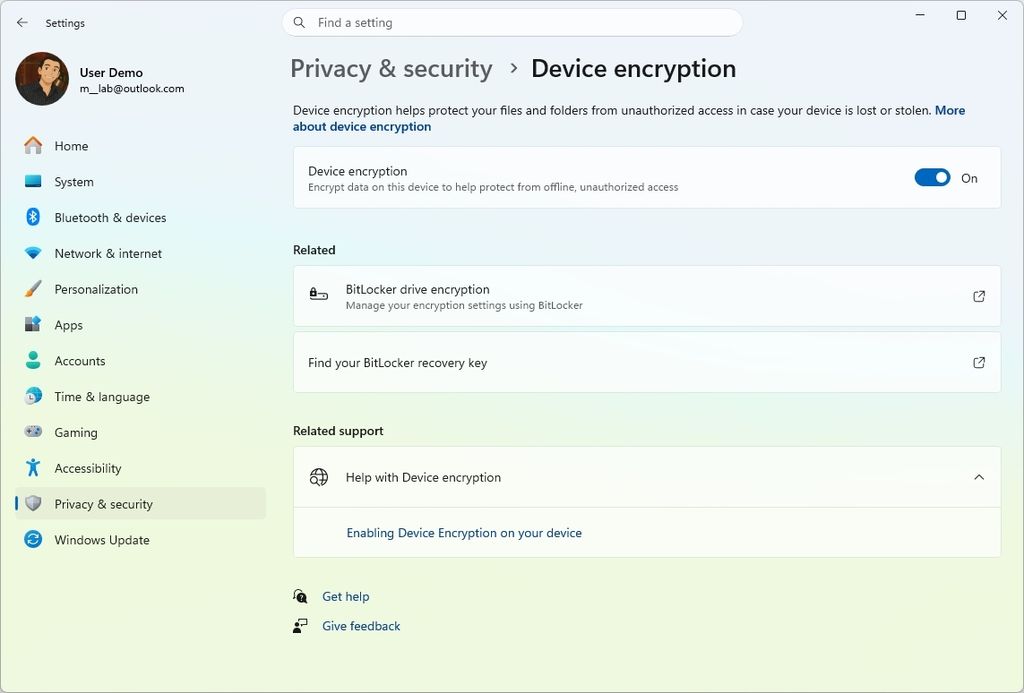This screenshot has width=1024, height=693.
Task: Open Accounts settings
Action: (x=140, y=361)
